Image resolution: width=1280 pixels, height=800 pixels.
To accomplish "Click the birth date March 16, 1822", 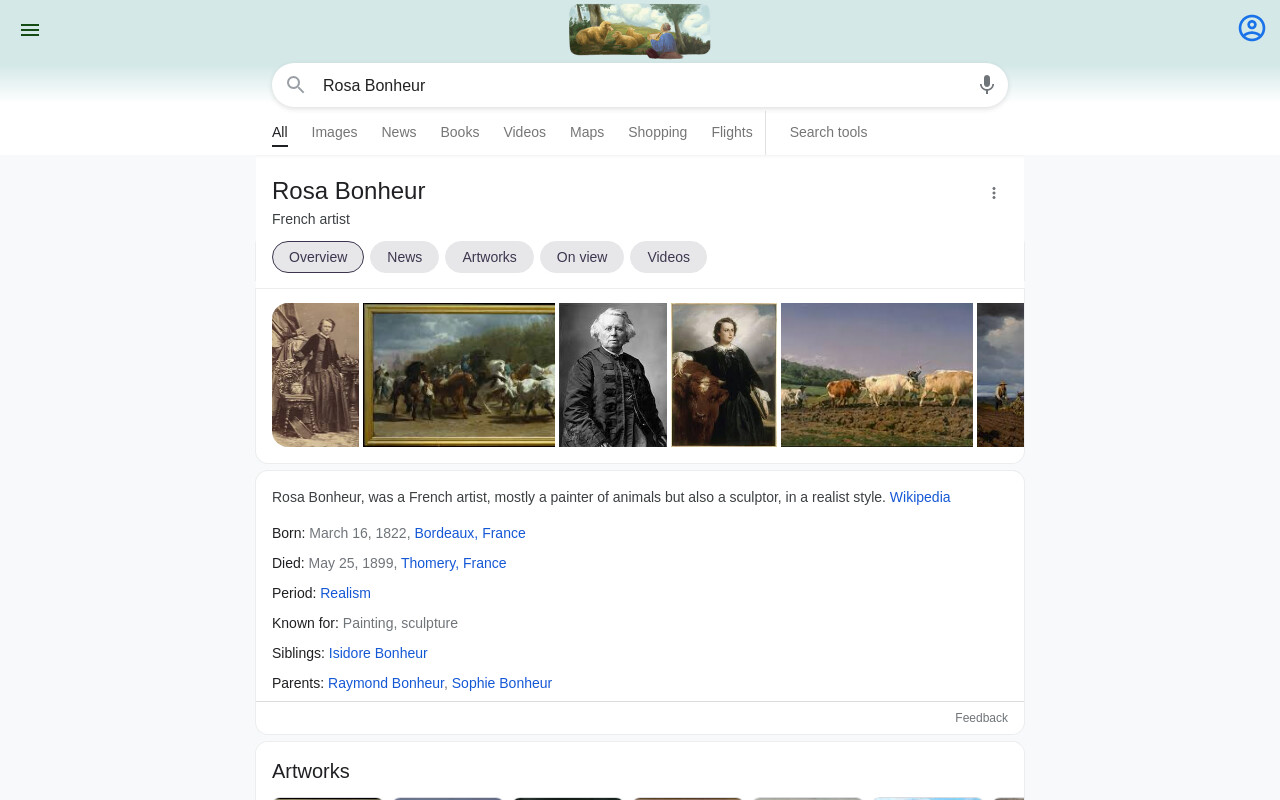I will pyautogui.click(x=358, y=533).
